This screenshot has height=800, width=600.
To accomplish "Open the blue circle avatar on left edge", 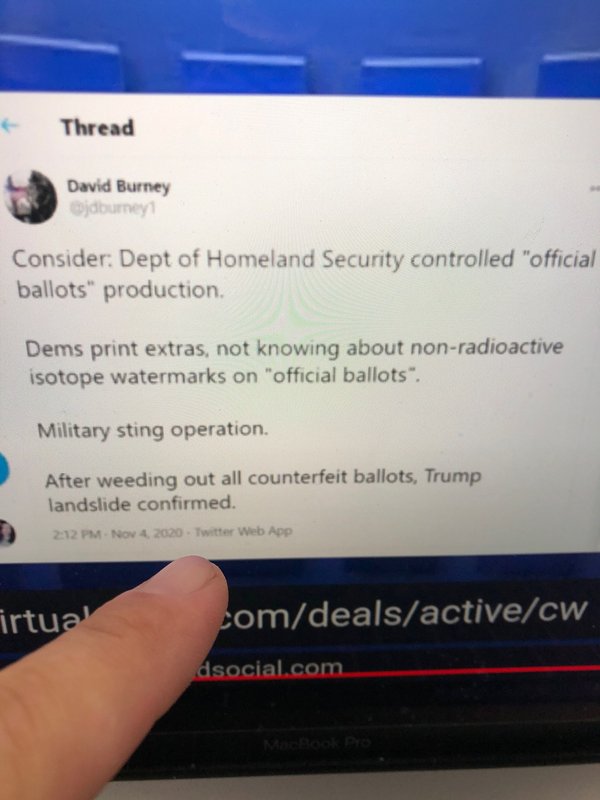I will (4, 468).
